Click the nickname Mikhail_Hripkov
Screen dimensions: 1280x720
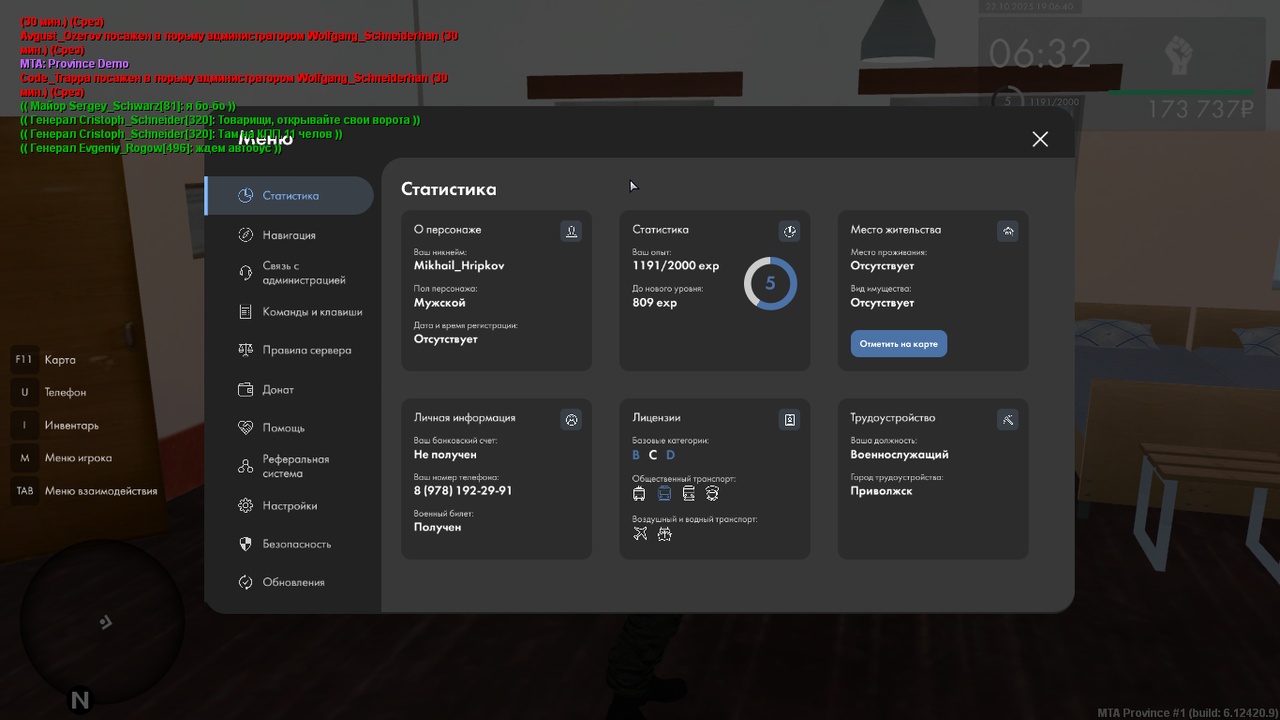459,266
